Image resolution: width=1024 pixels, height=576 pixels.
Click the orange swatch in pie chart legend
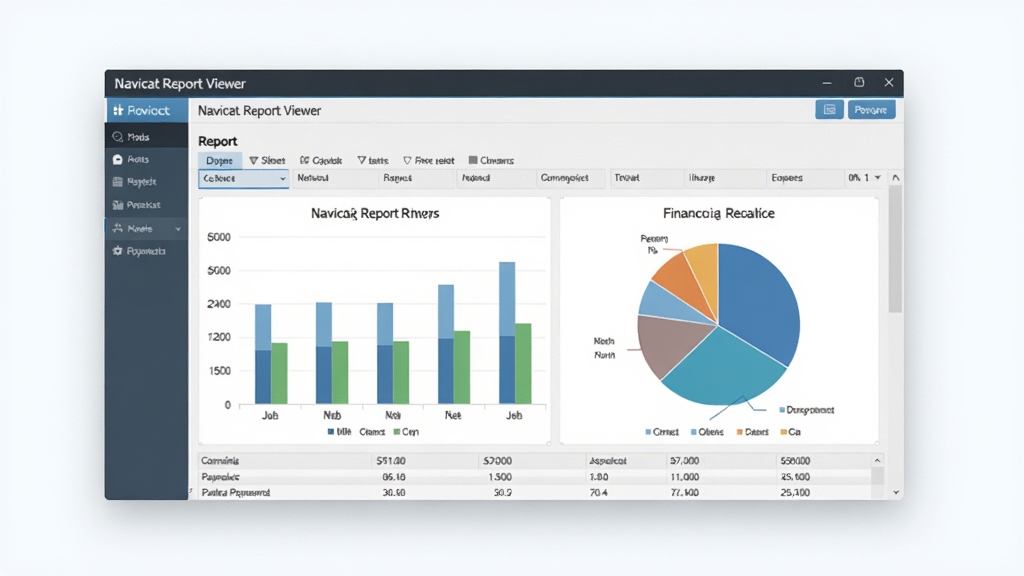(739, 432)
